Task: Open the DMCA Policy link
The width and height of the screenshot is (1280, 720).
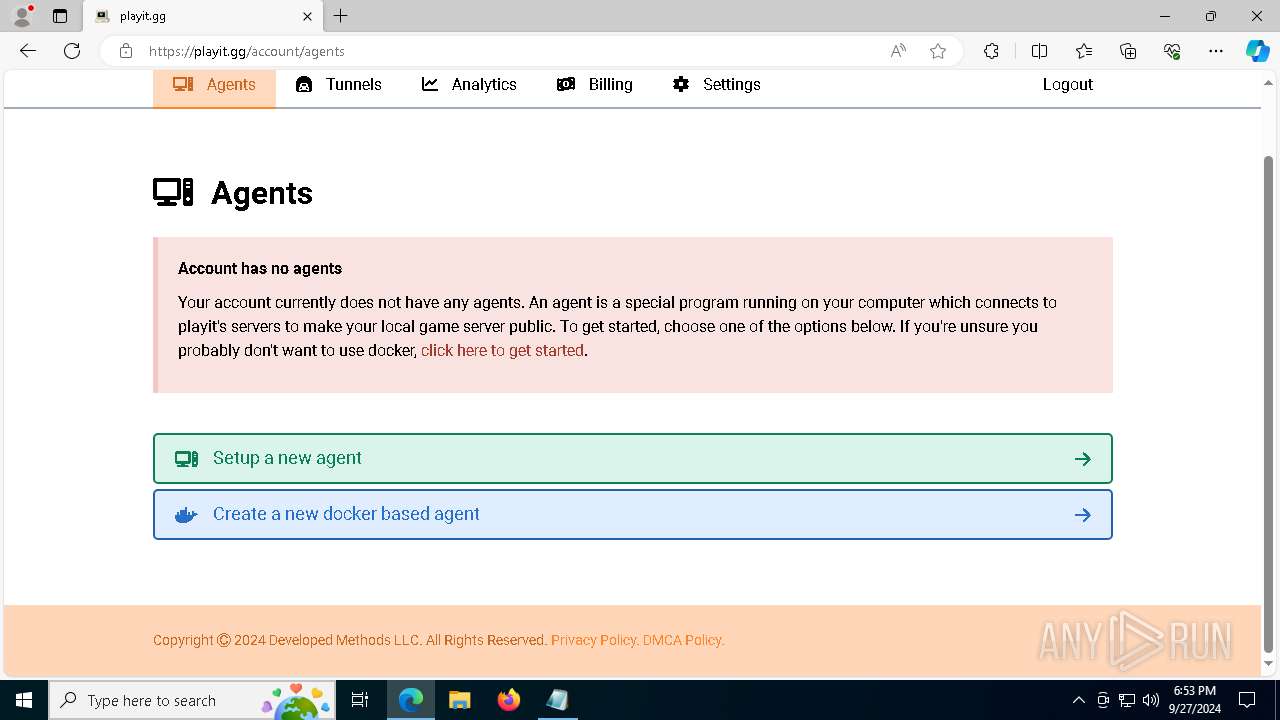Action: (682, 640)
